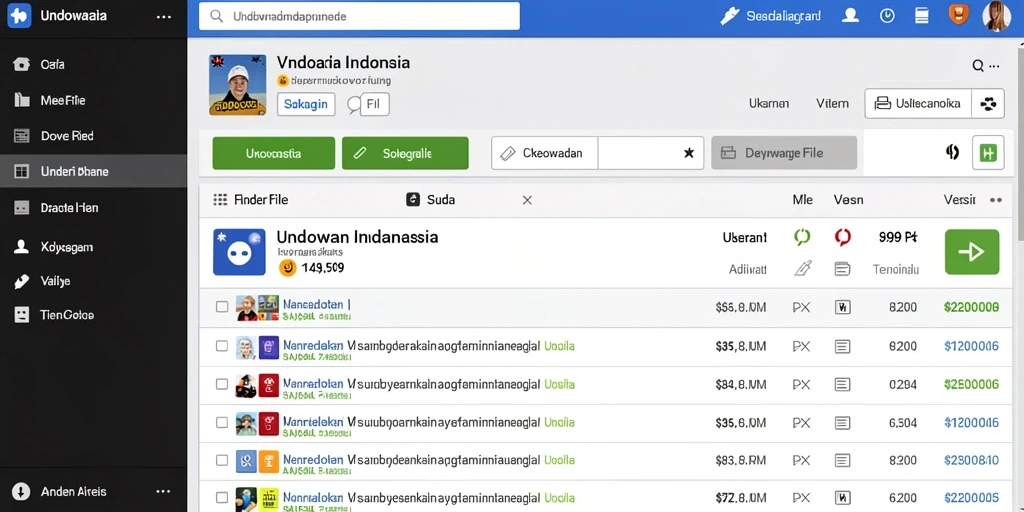Open the user avatar photo in header

pyautogui.click(x=997, y=16)
